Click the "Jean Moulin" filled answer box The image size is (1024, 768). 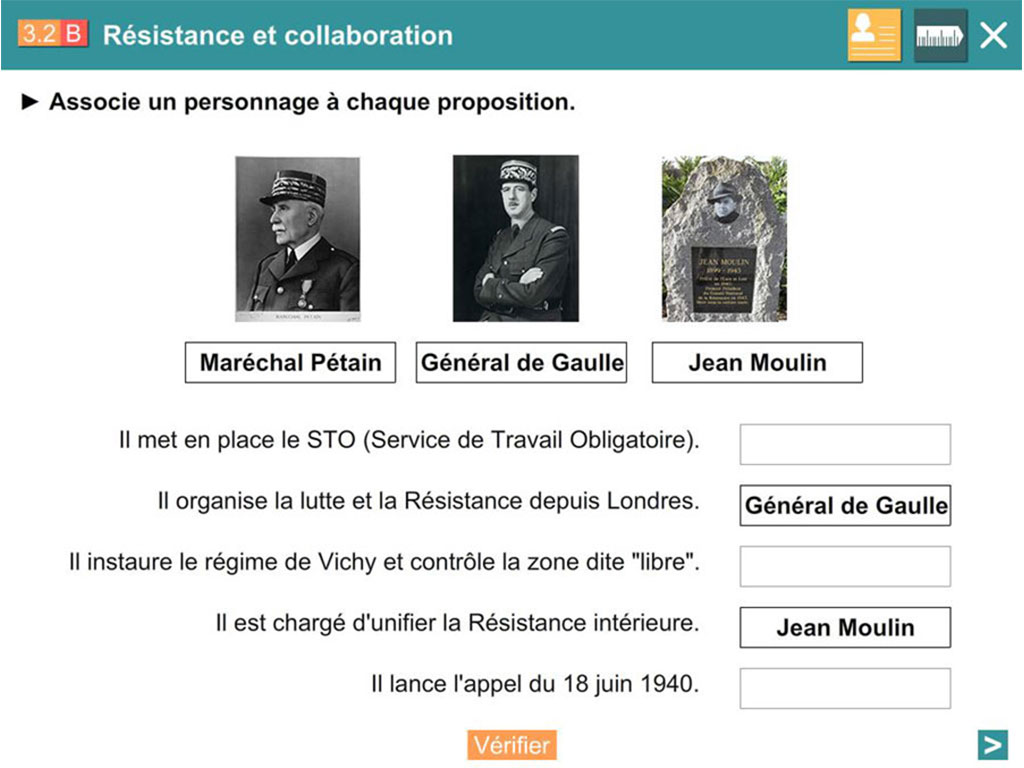pos(844,628)
